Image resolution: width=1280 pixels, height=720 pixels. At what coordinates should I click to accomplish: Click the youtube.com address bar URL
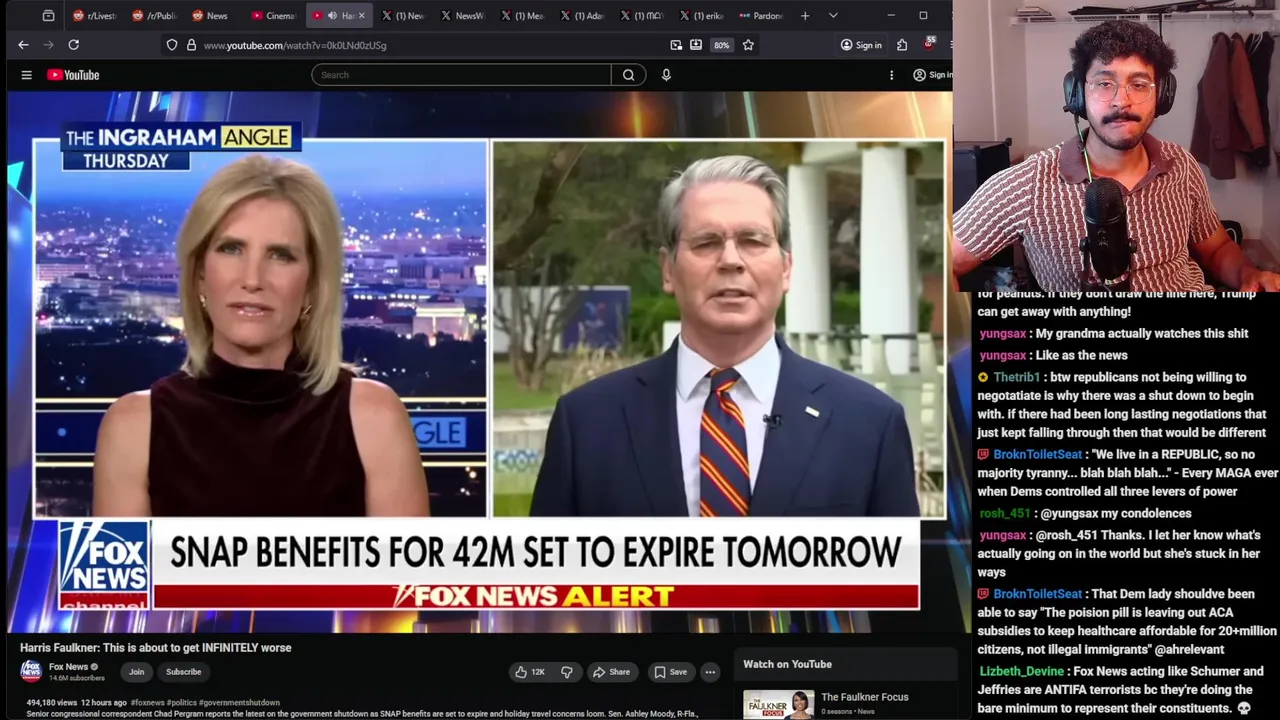[x=295, y=45]
